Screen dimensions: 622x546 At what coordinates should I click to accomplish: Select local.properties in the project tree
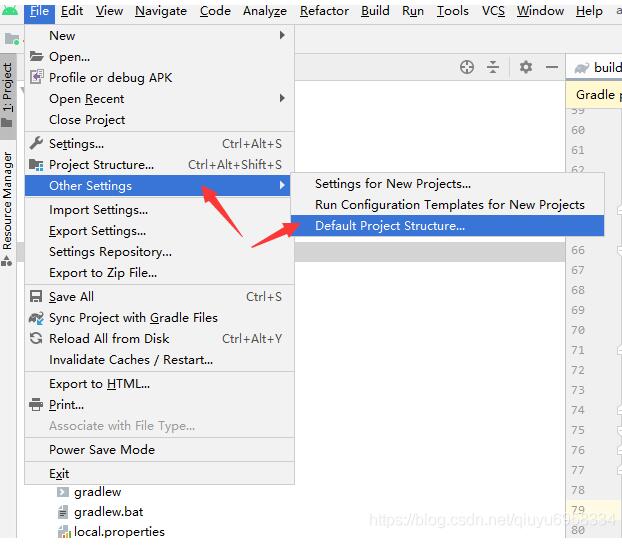[119, 532]
